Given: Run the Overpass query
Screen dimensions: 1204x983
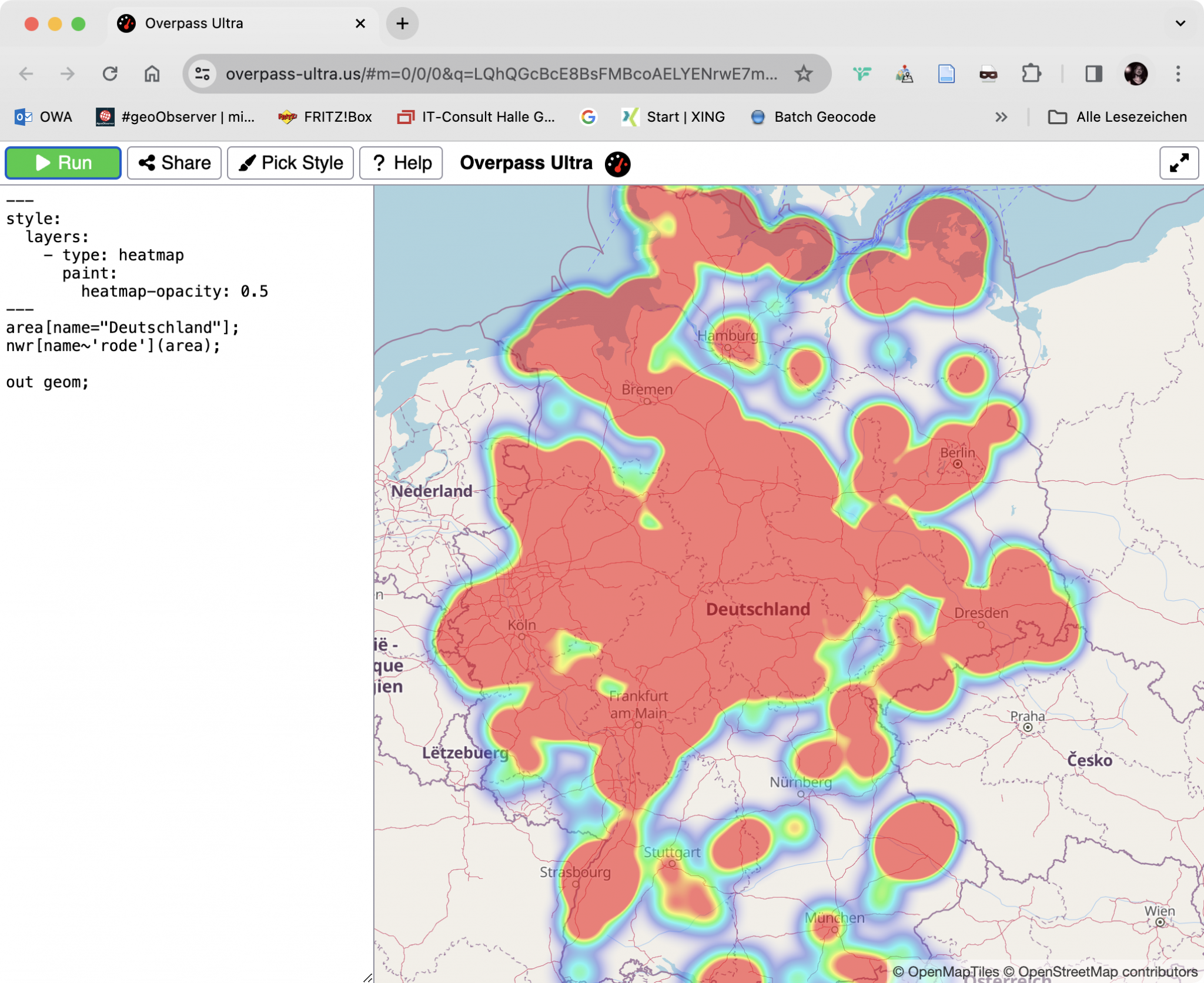Looking at the screenshot, I should pyautogui.click(x=63, y=163).
